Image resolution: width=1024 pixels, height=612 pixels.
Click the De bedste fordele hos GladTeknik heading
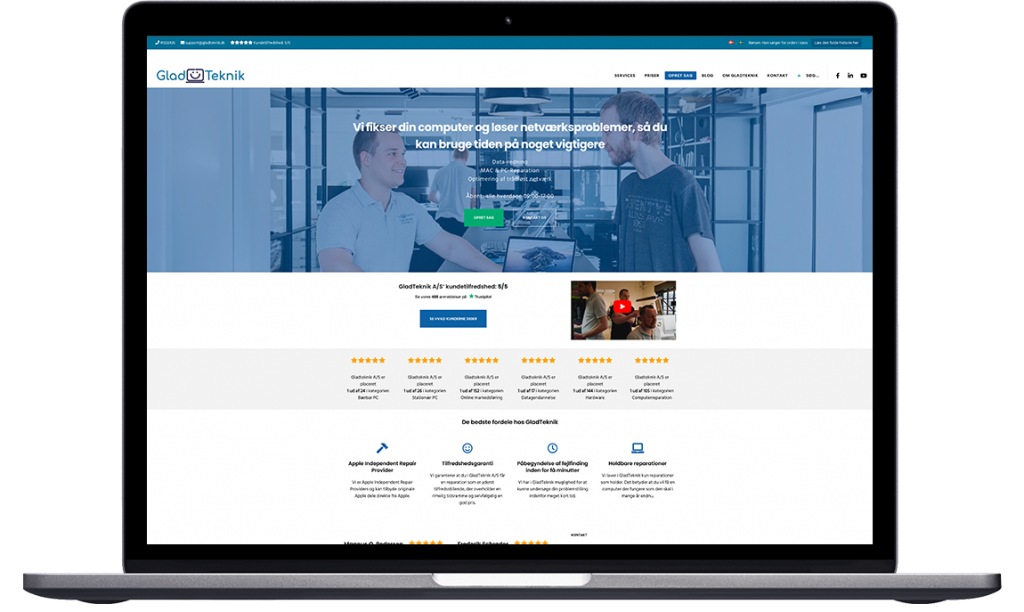tap(509, 422)
